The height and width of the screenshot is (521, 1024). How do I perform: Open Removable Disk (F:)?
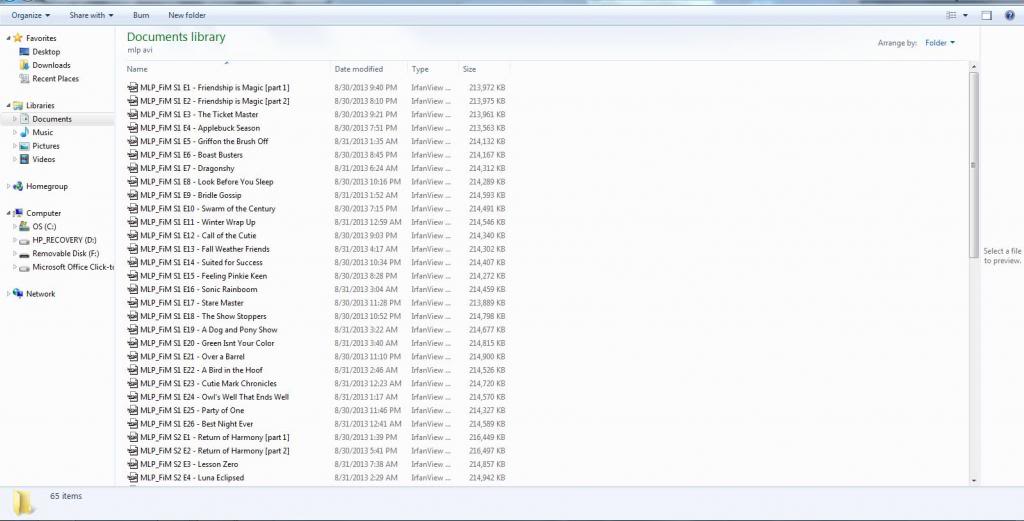coord(65,253)
